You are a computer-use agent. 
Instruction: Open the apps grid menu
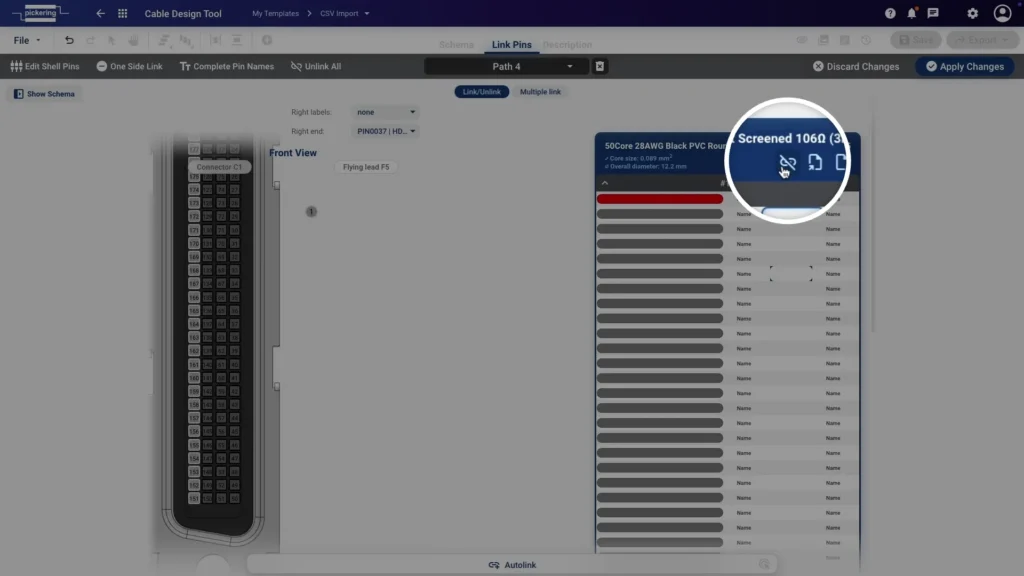[122, 13]
